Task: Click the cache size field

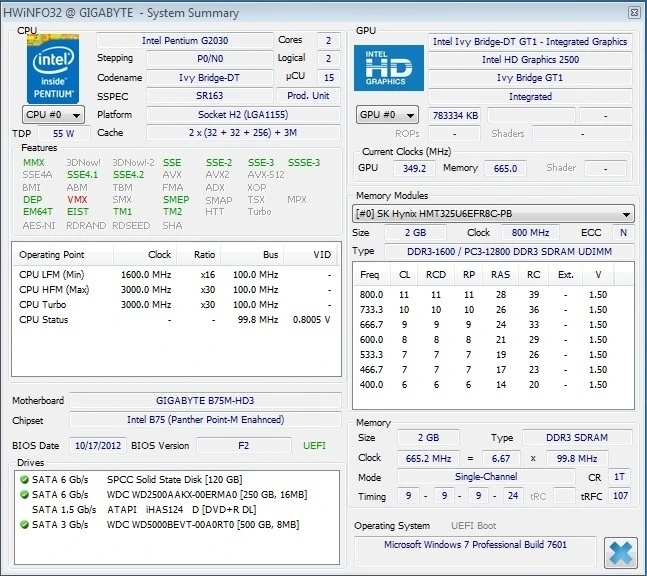Action: click(x=243, y=133)
